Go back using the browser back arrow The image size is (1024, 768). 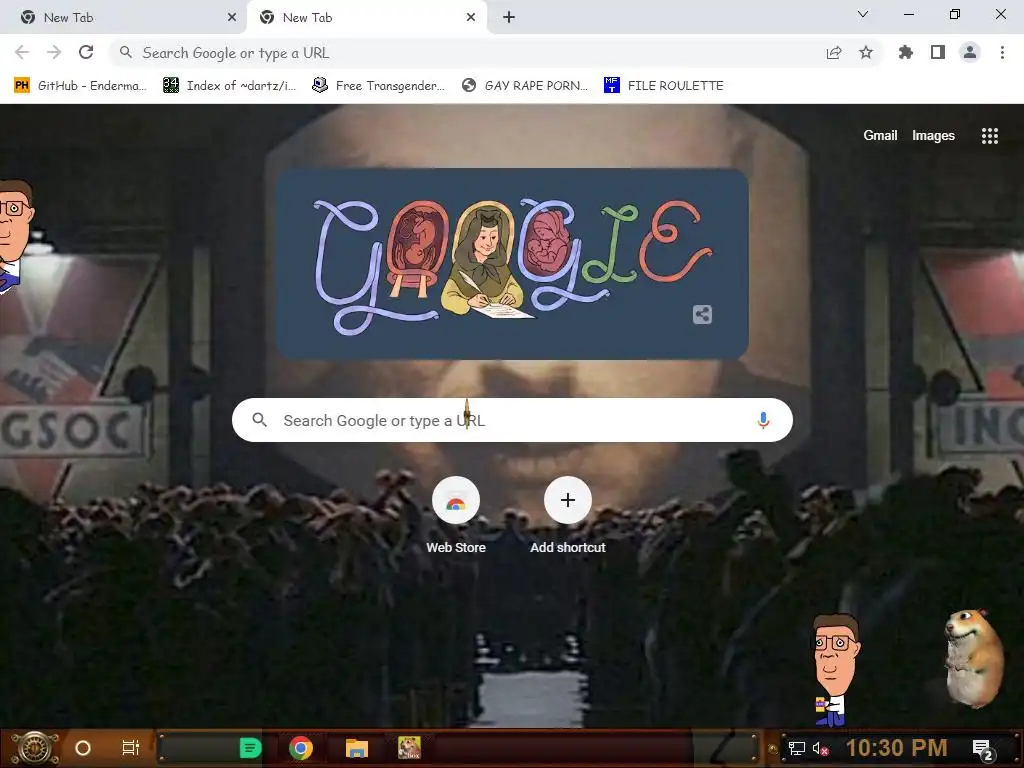coord(22,52)
